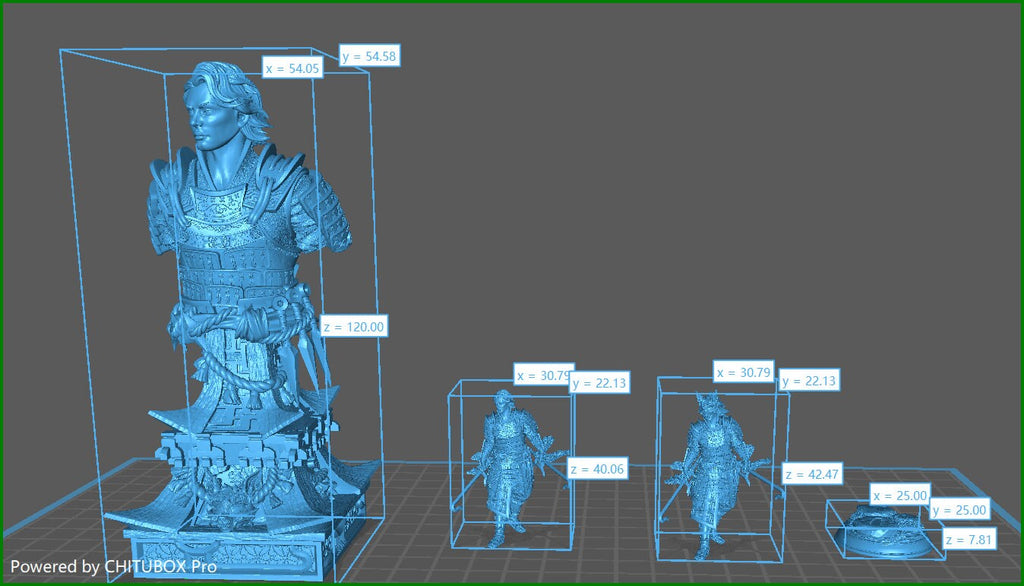Click the z = 7.81 label
Viewport: 1024px width, 586px height.
point(969,540)
